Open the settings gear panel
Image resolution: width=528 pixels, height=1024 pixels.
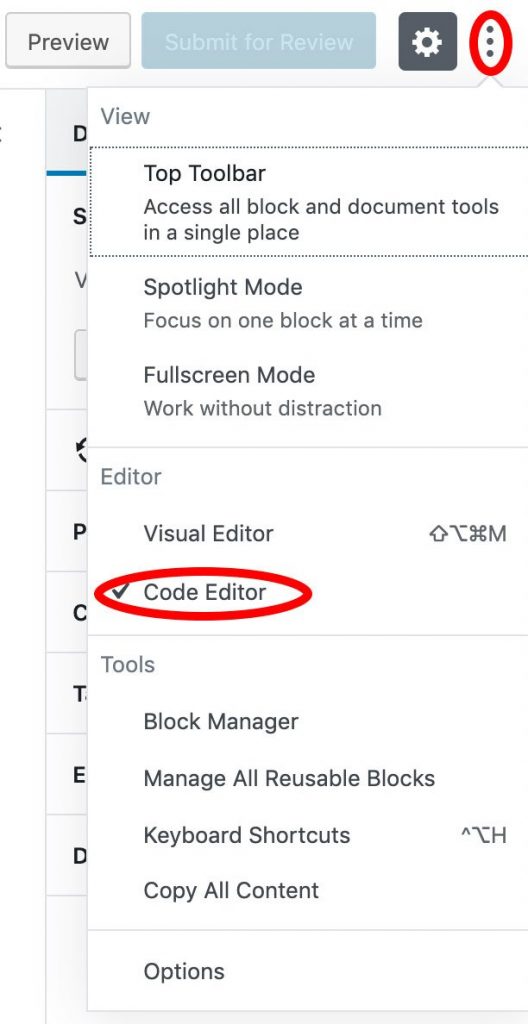point(427,41)
